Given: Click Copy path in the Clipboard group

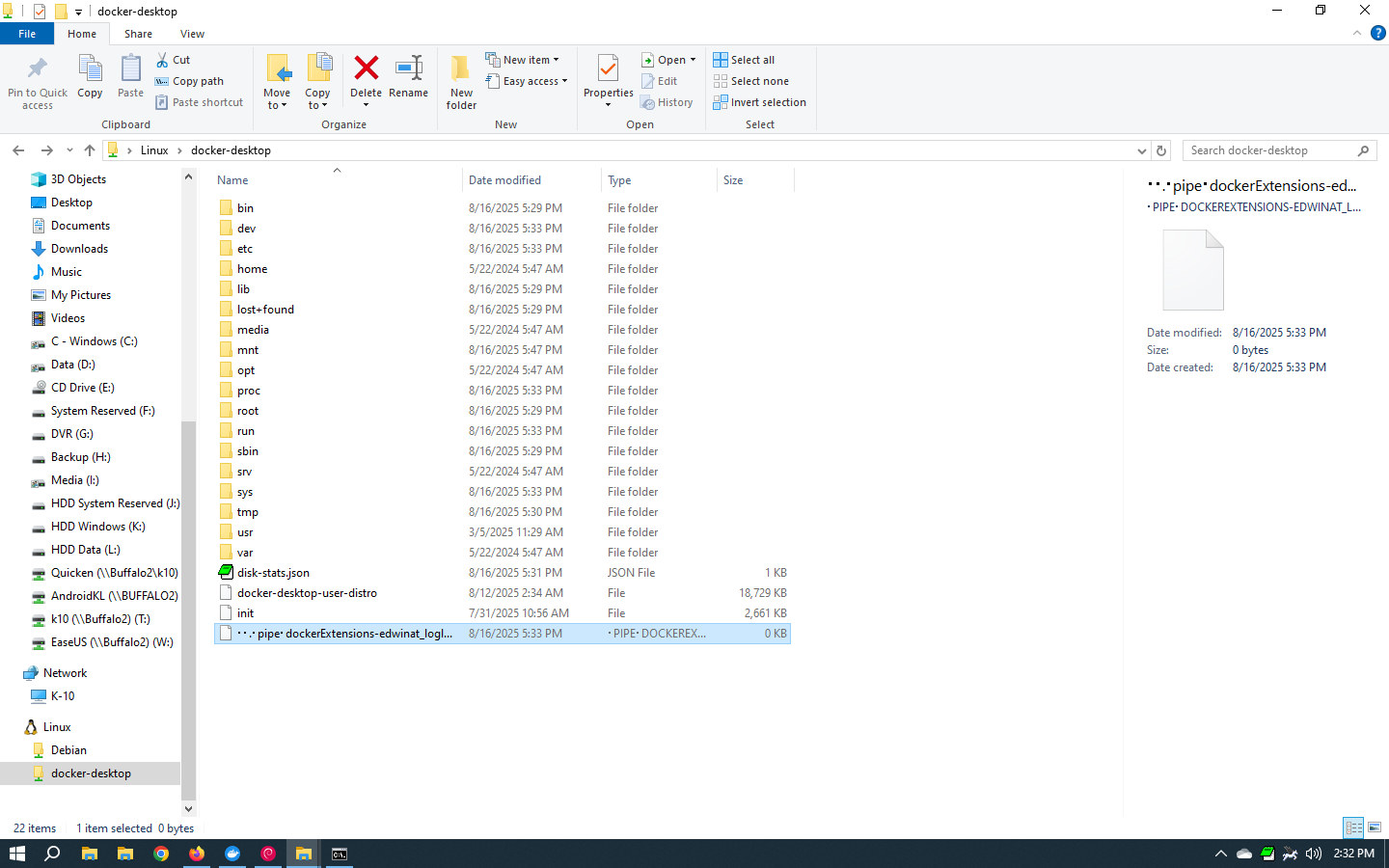Looking at the screenshot, I should tap(190, 81).
